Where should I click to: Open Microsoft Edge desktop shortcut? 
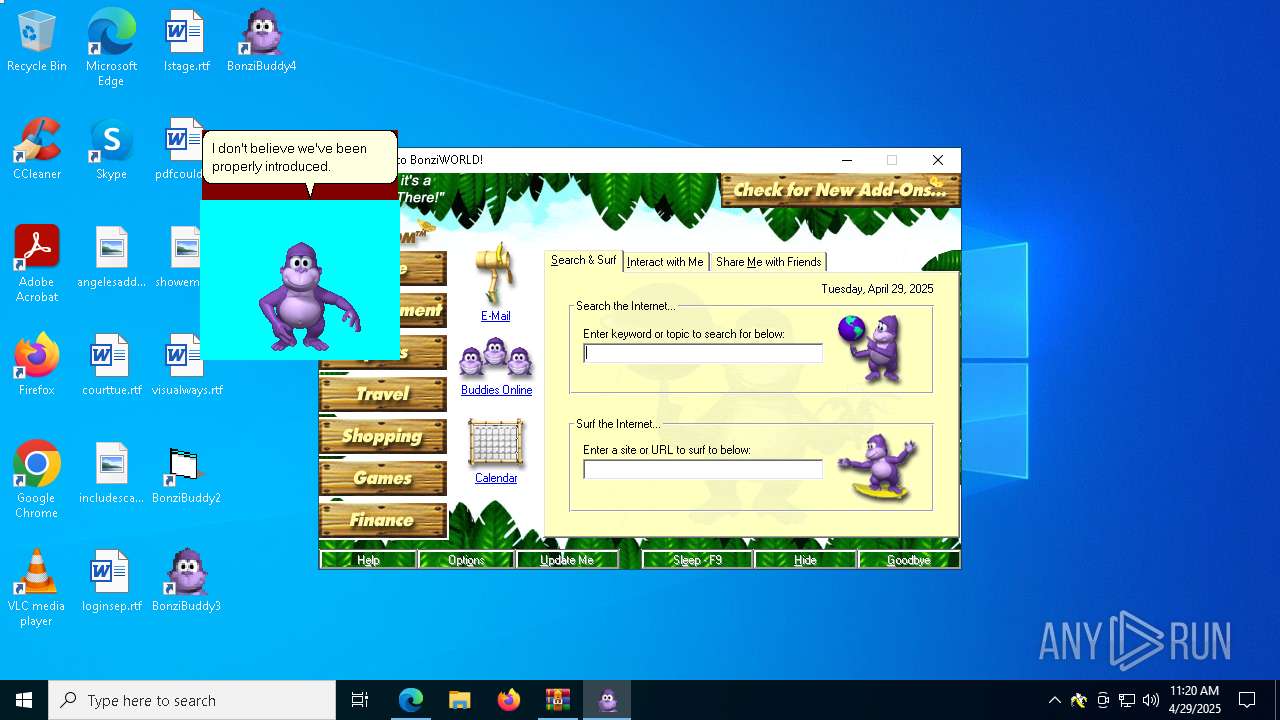pyautogui.click(x=111, y=48)
